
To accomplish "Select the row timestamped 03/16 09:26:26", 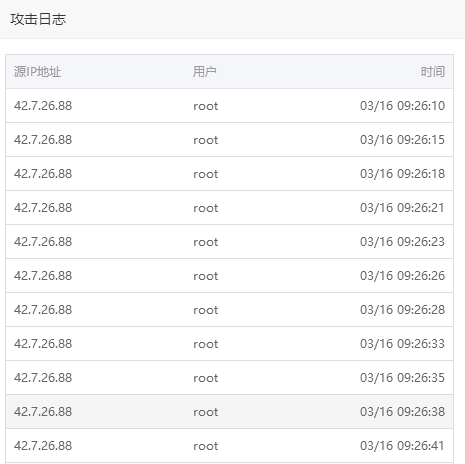I will point(229,276).
